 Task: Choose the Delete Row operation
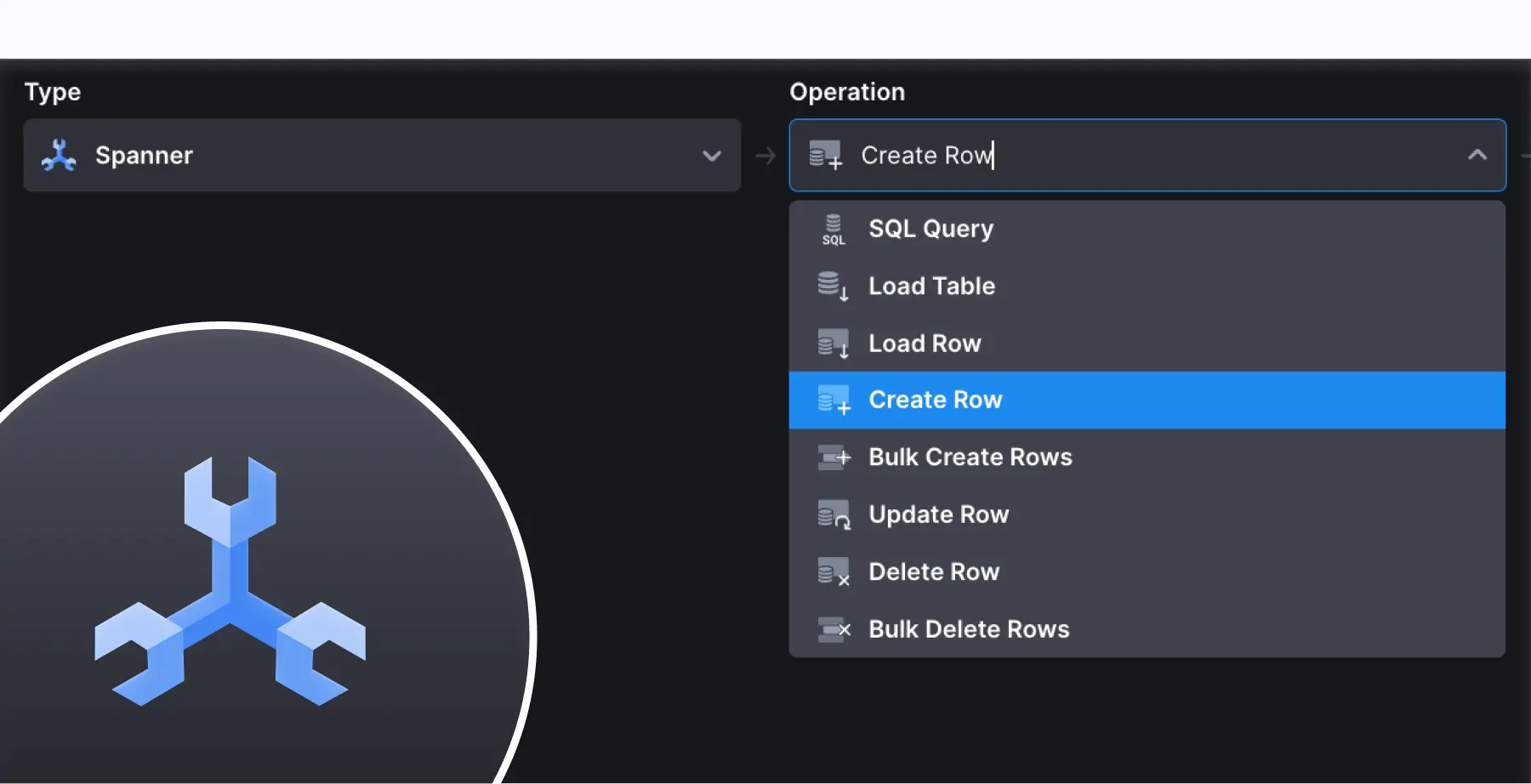[1147, 571]
